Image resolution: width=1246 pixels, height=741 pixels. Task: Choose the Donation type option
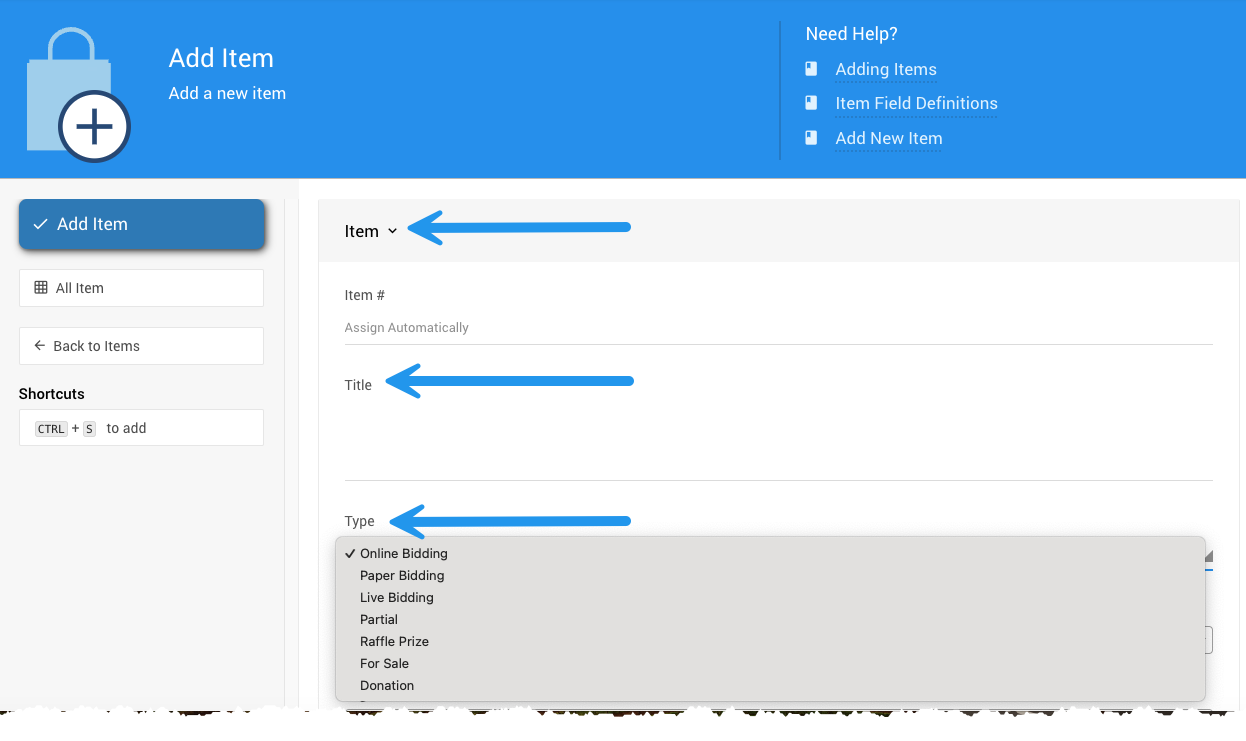[x=387, y=685]
